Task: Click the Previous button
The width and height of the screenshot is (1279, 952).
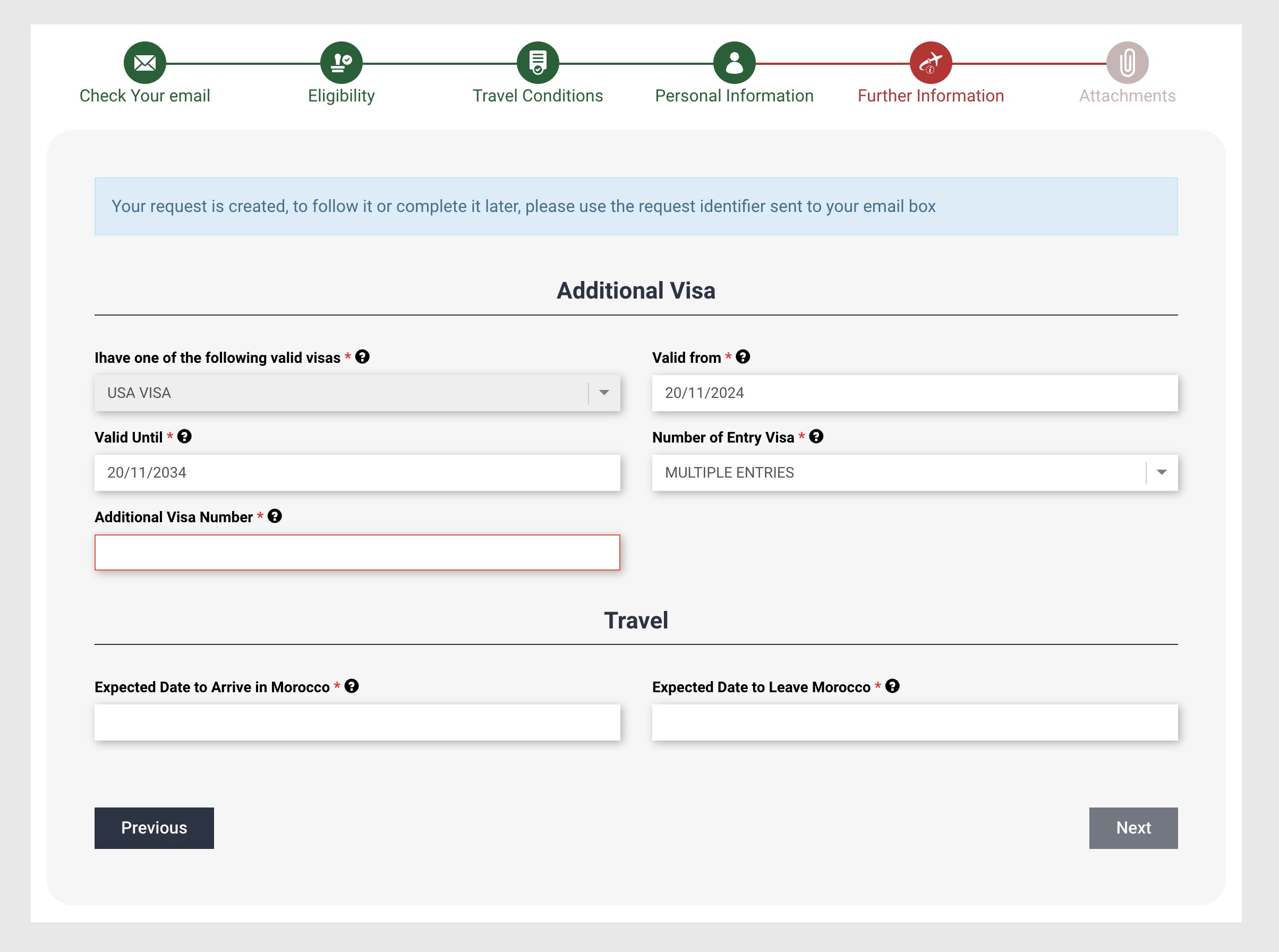Action: coord(154,828)
